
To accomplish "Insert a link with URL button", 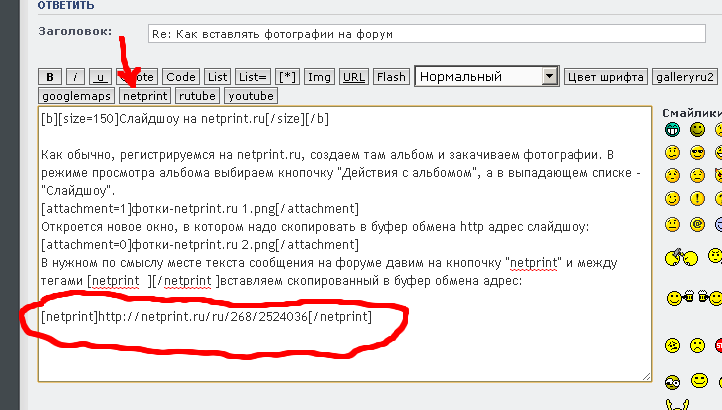I will click(x=354, y=77).
